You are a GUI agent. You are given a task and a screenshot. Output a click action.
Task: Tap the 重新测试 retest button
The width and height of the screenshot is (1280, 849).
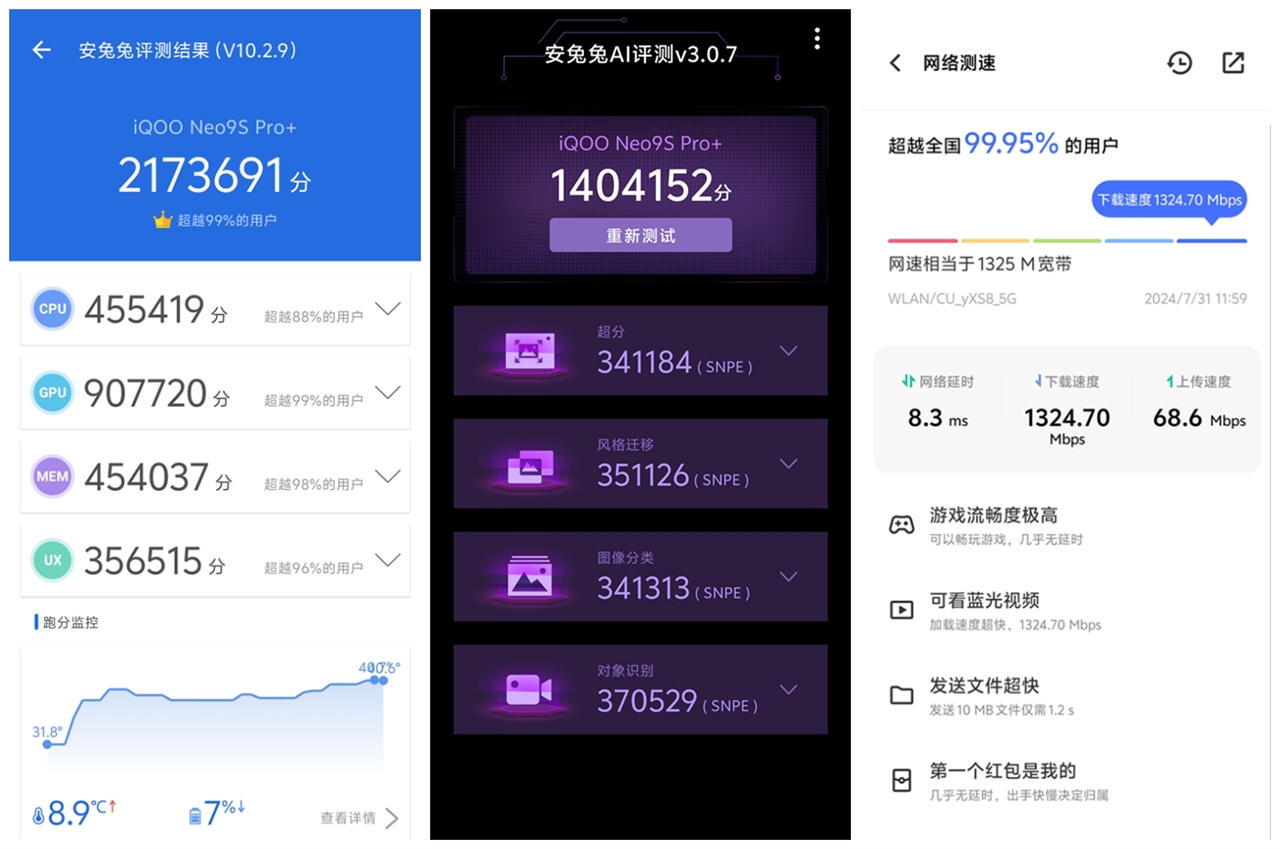coord(640,236)
